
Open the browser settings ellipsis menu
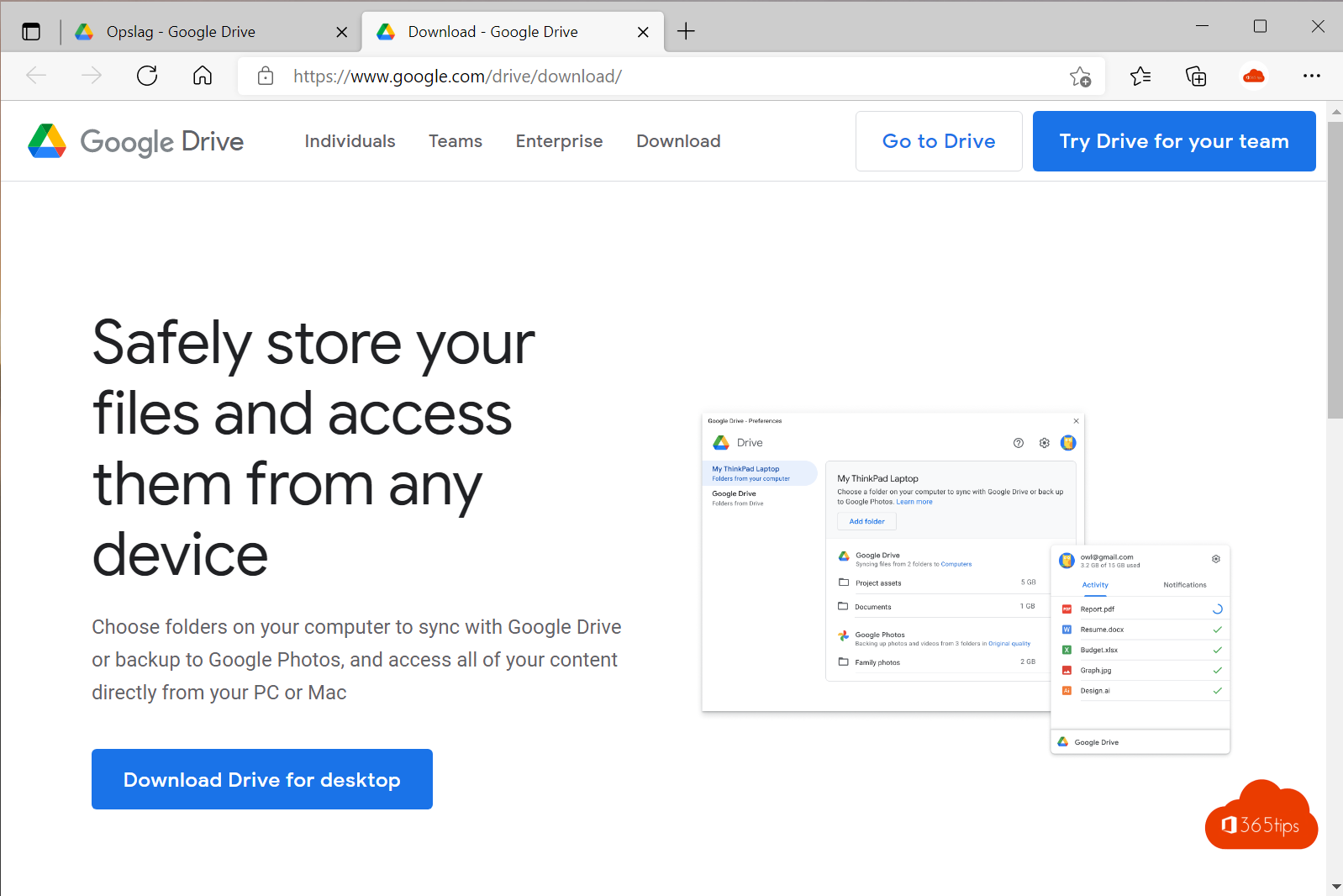click(x=1311, y=76)
